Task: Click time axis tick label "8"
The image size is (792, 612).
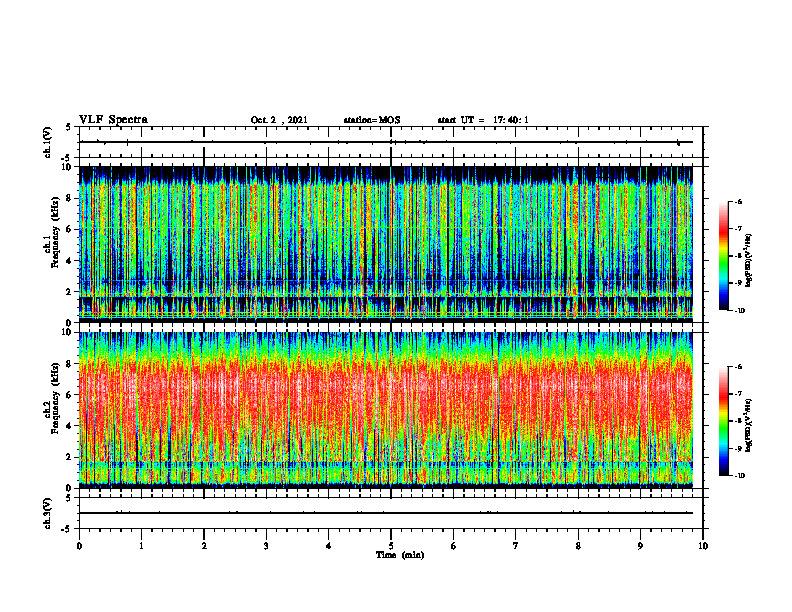Action: (578, 546)
